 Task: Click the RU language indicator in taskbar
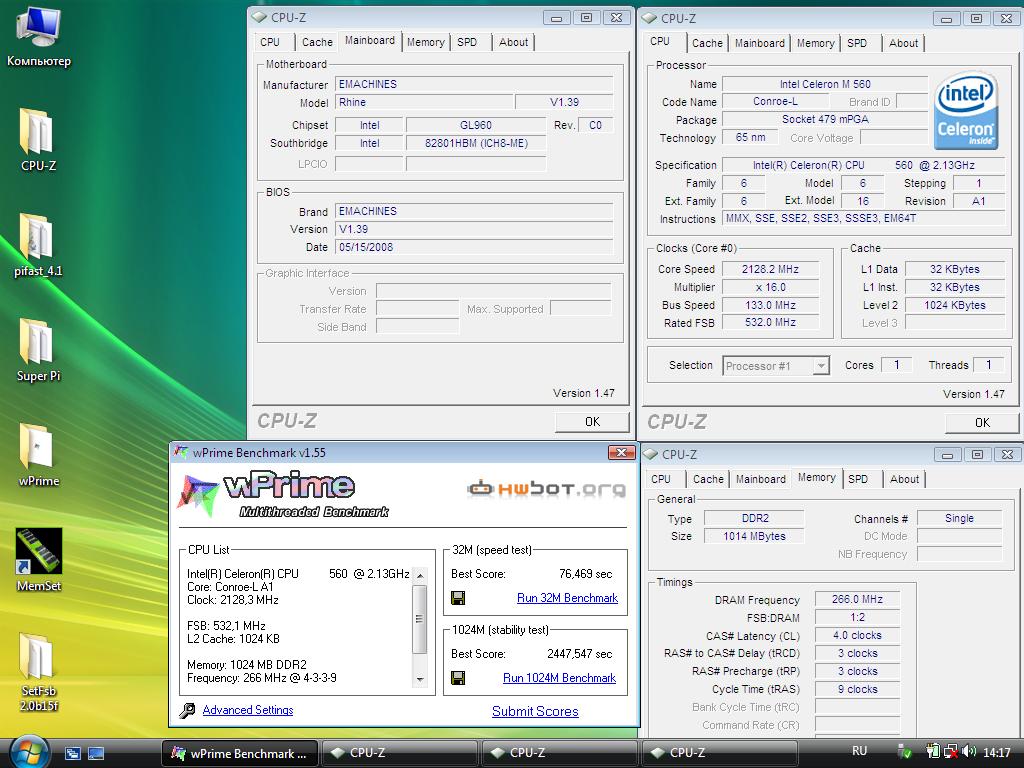[859, 751]
